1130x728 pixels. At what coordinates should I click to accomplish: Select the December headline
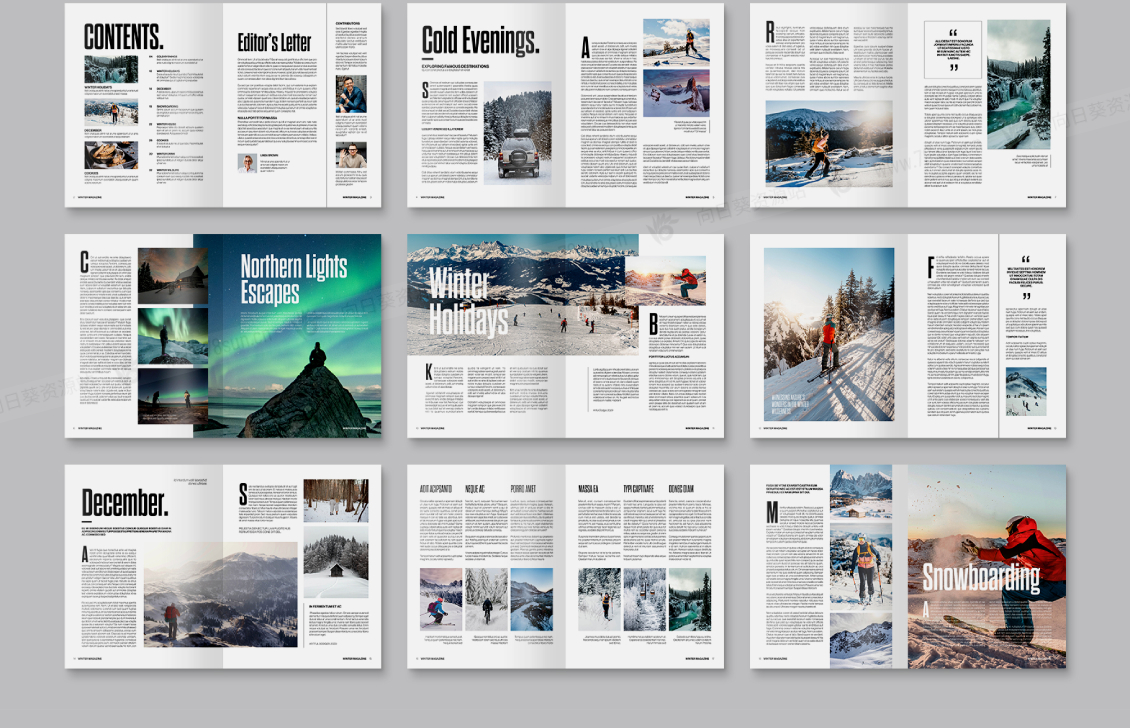[x=125, y=501]
